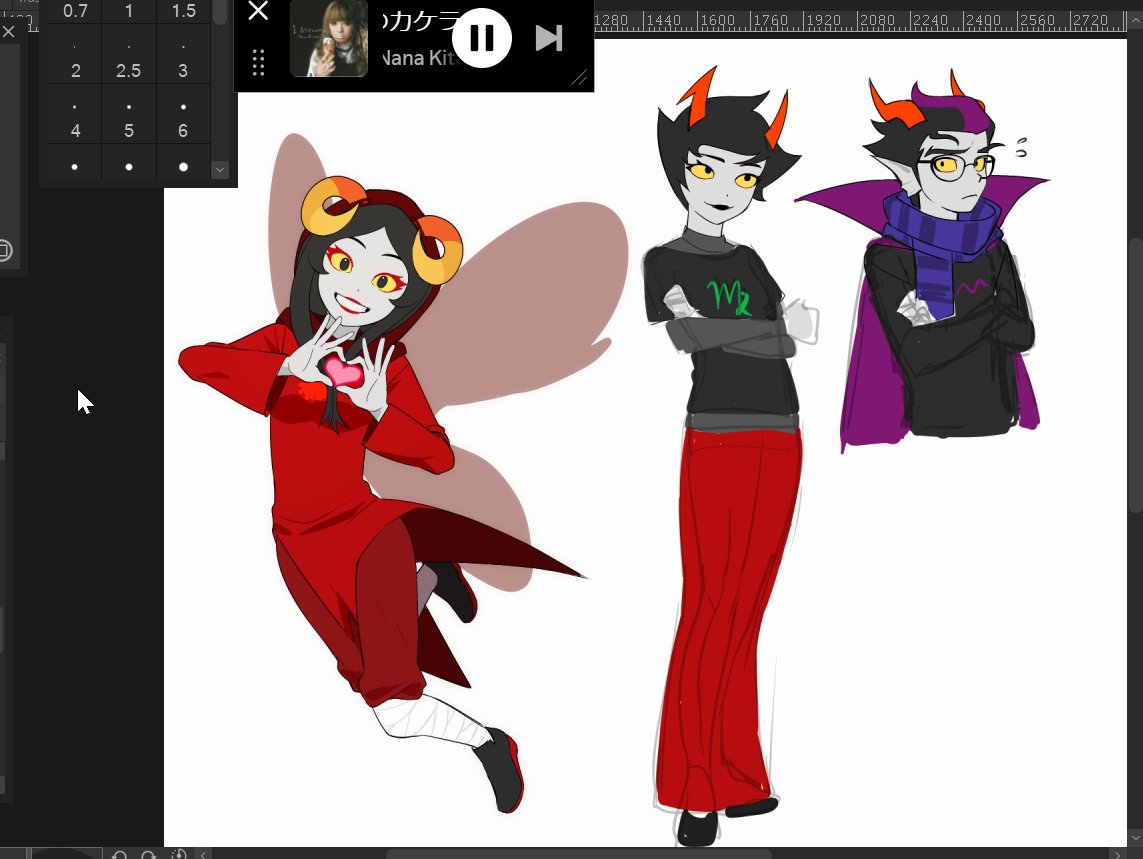The image size is (1143, 859).
Task: Rotate canvas left with the counterclockwise arrow
Action: 120,854
